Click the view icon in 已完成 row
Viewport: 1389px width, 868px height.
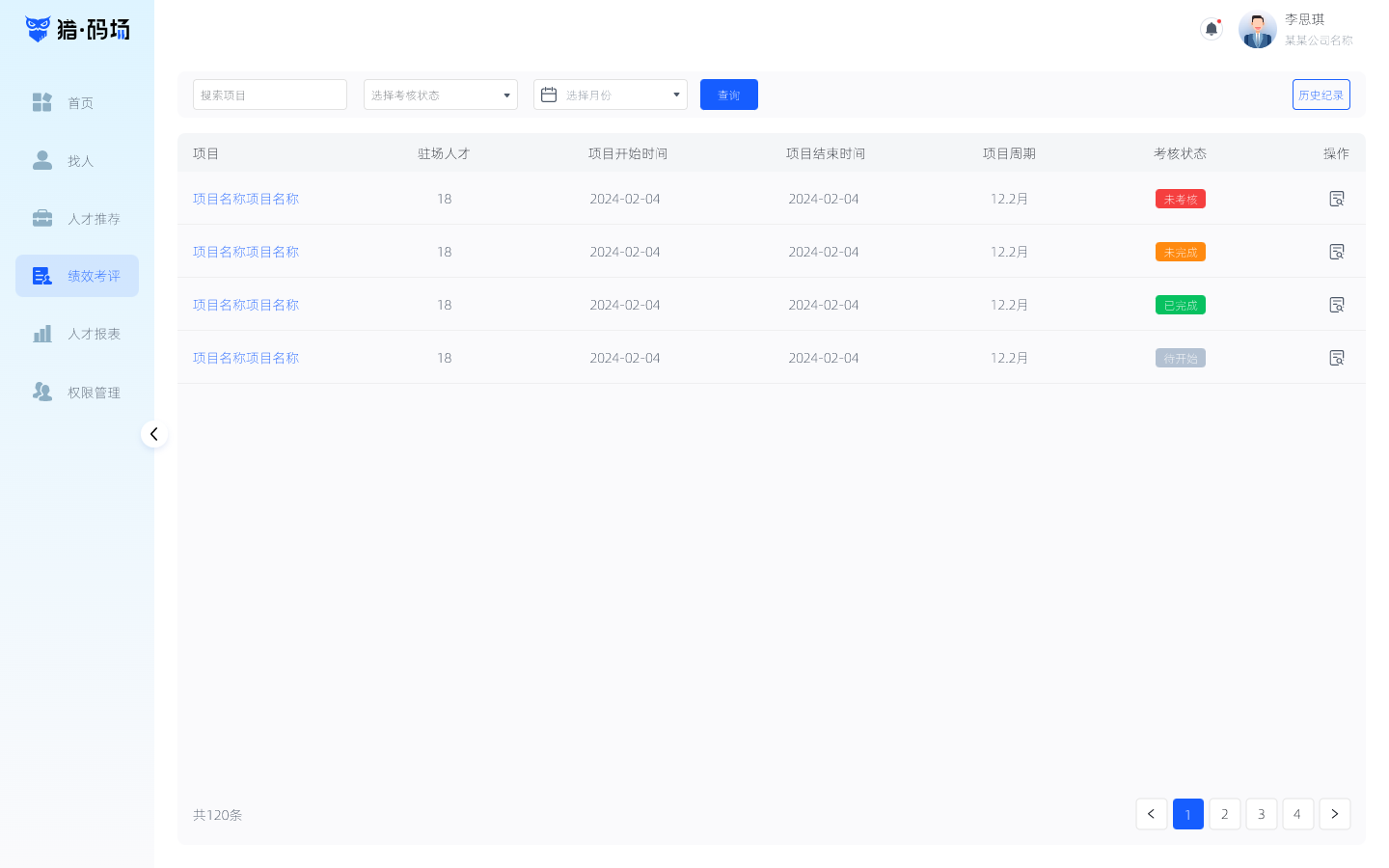pos(1336,305)
